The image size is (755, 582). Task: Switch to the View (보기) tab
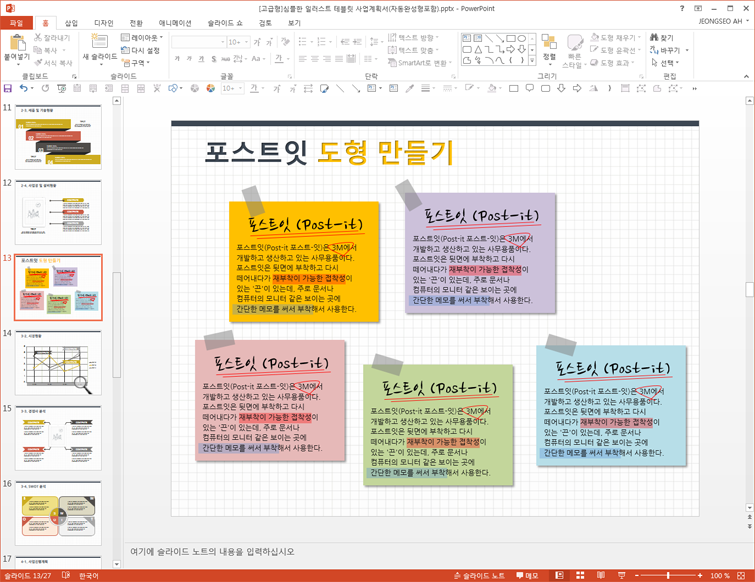pos(294,23)
